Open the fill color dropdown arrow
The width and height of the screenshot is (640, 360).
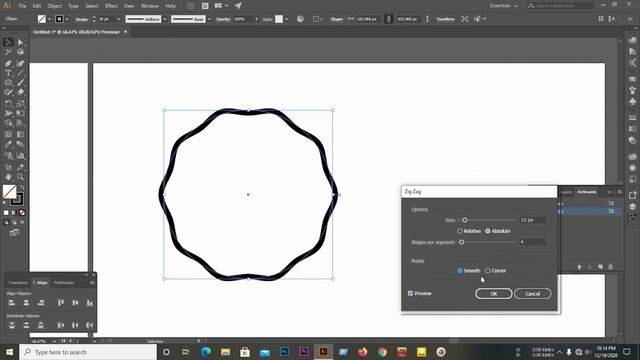[49, 19]
